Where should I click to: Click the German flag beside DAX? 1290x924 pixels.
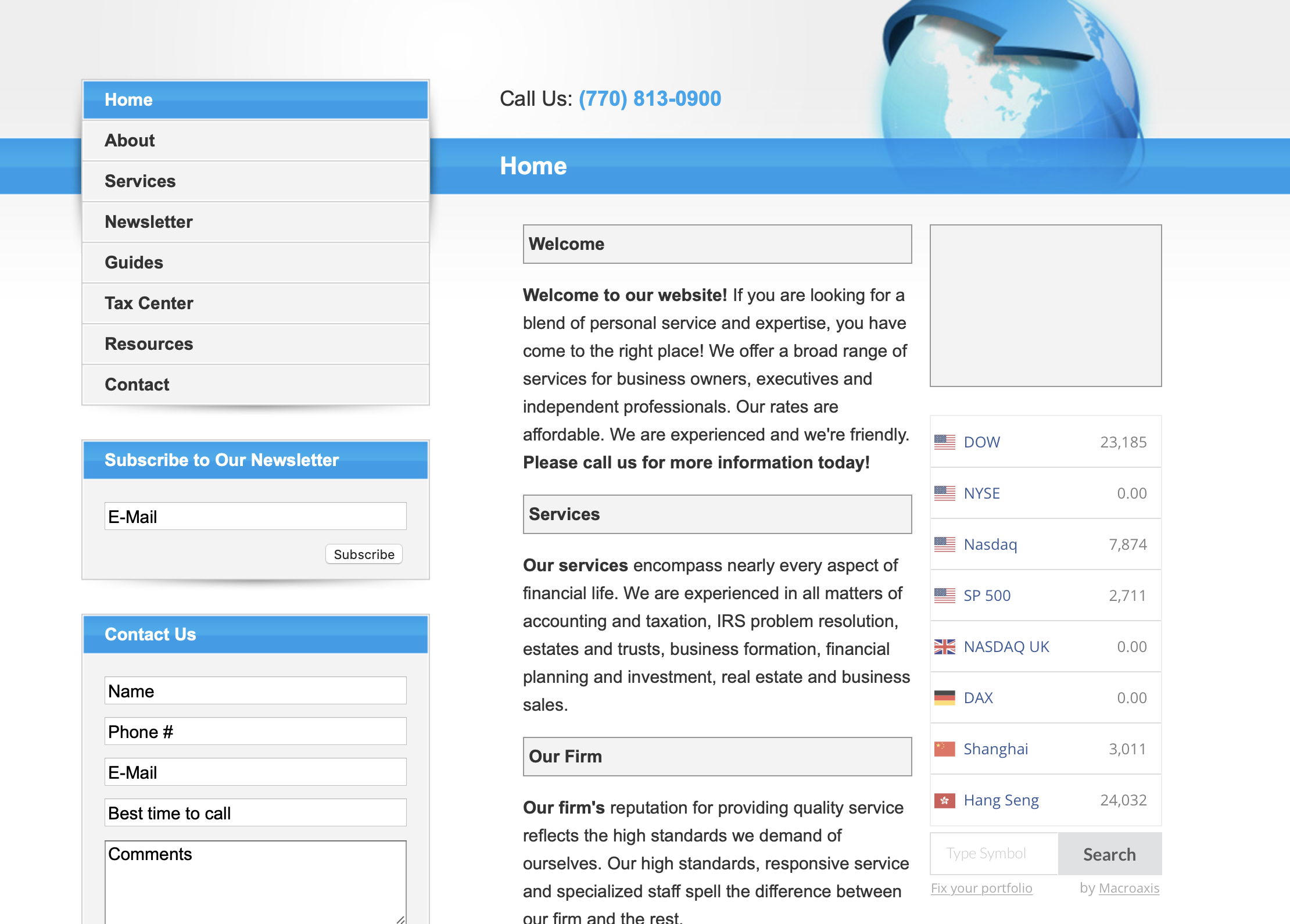click(944, 698)
